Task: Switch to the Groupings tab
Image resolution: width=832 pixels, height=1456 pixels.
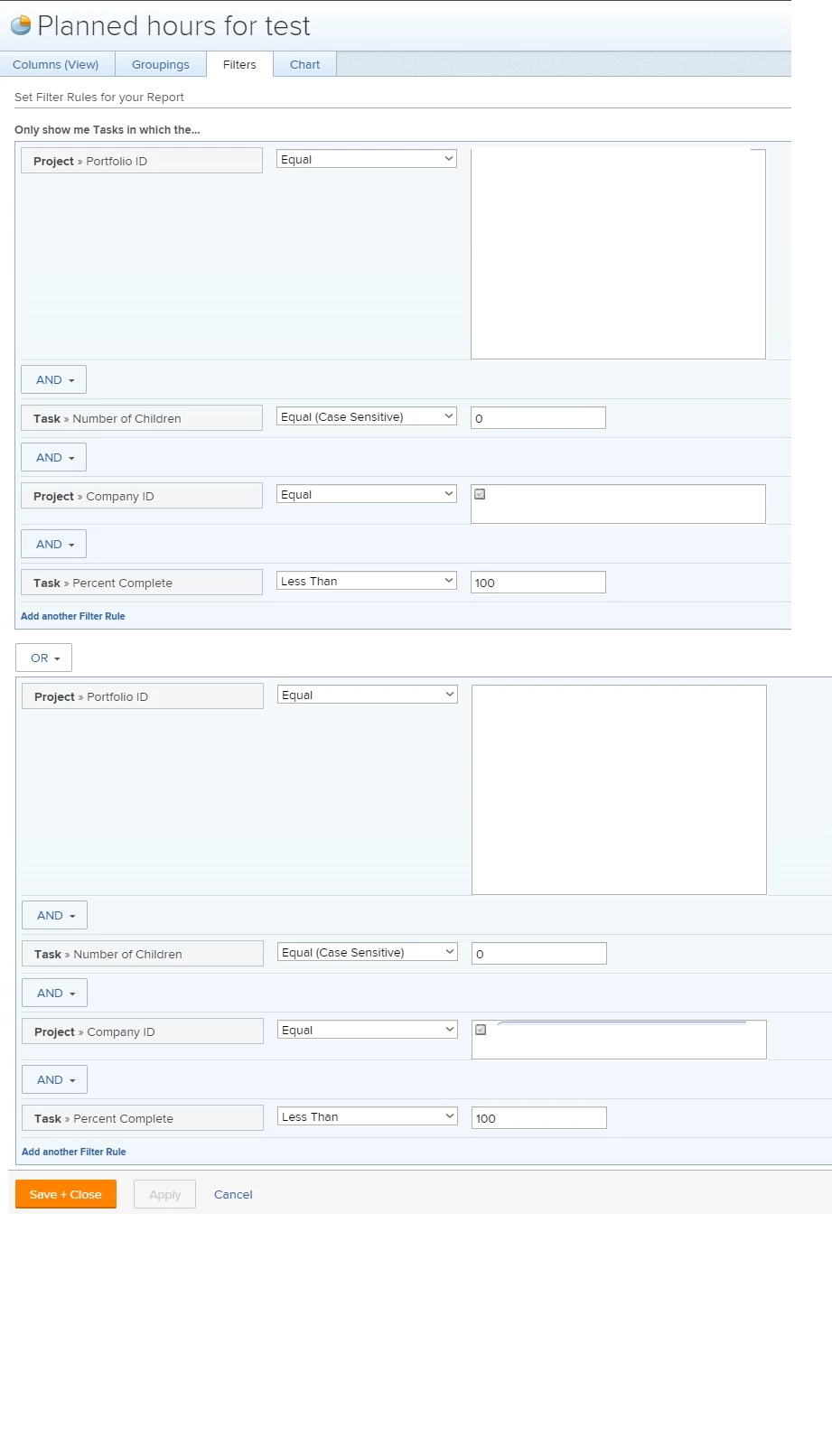Action: click(161, 64)
